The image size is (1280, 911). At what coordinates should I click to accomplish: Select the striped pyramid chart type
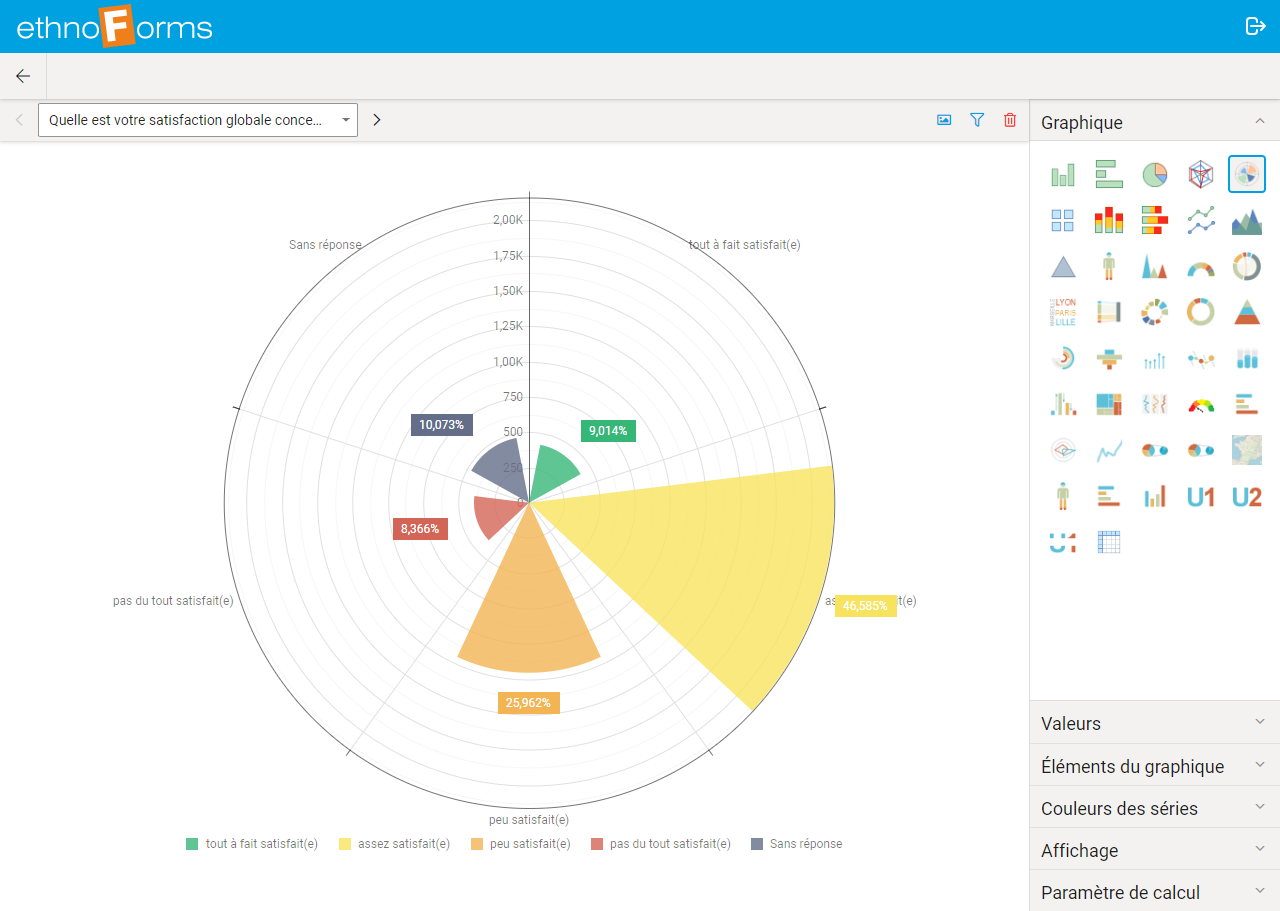(1247, 313)
